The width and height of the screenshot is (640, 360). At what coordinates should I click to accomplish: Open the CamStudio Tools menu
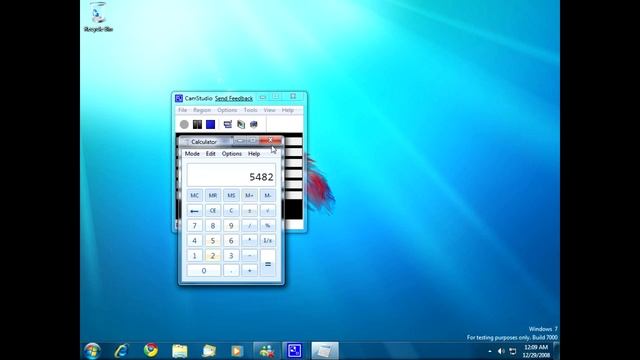pos(250,110)
